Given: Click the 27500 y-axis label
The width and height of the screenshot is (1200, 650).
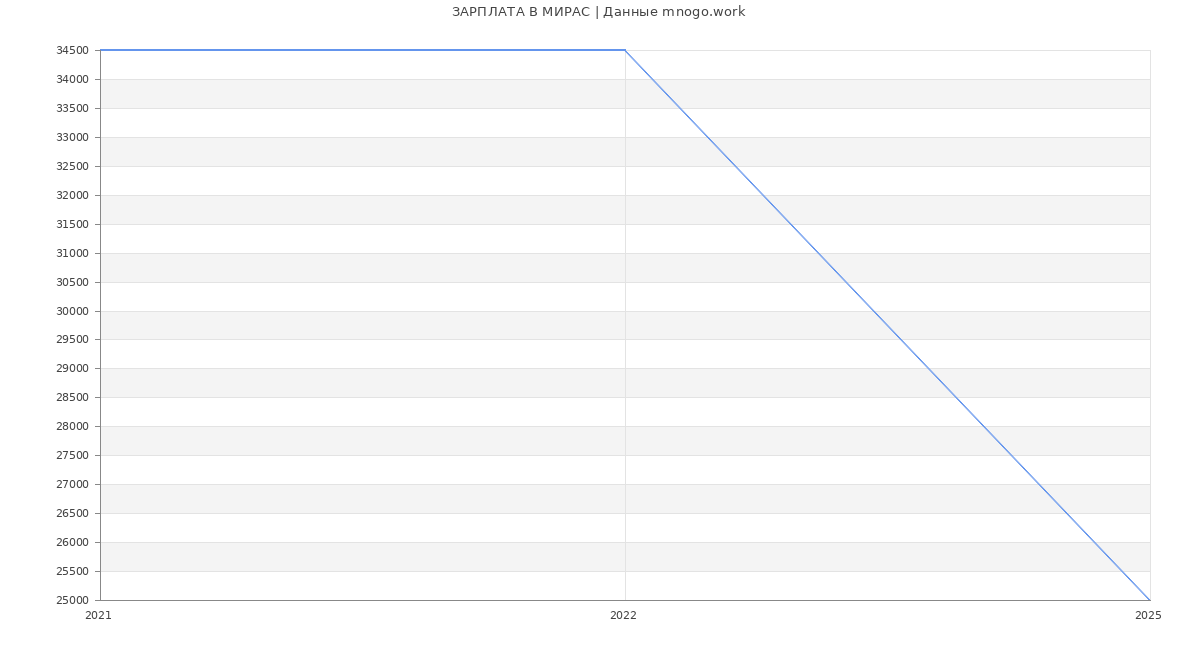Looking at the screenshot, I should click(72, 455).
